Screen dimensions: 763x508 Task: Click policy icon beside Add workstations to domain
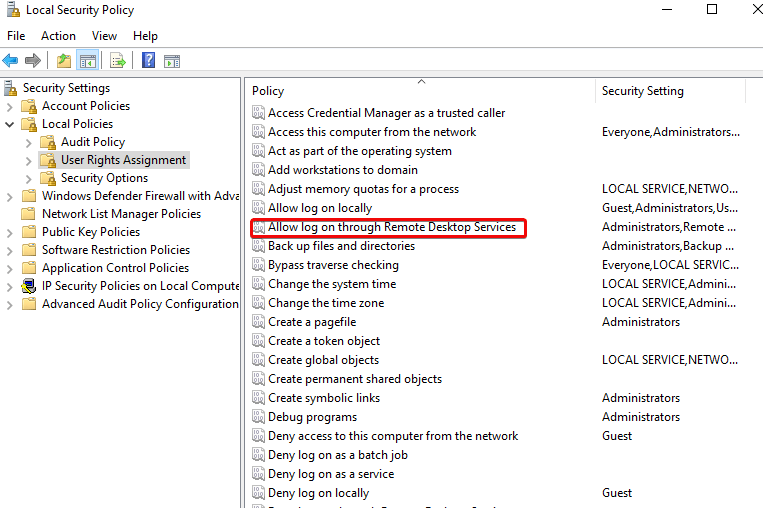point(258,170)
